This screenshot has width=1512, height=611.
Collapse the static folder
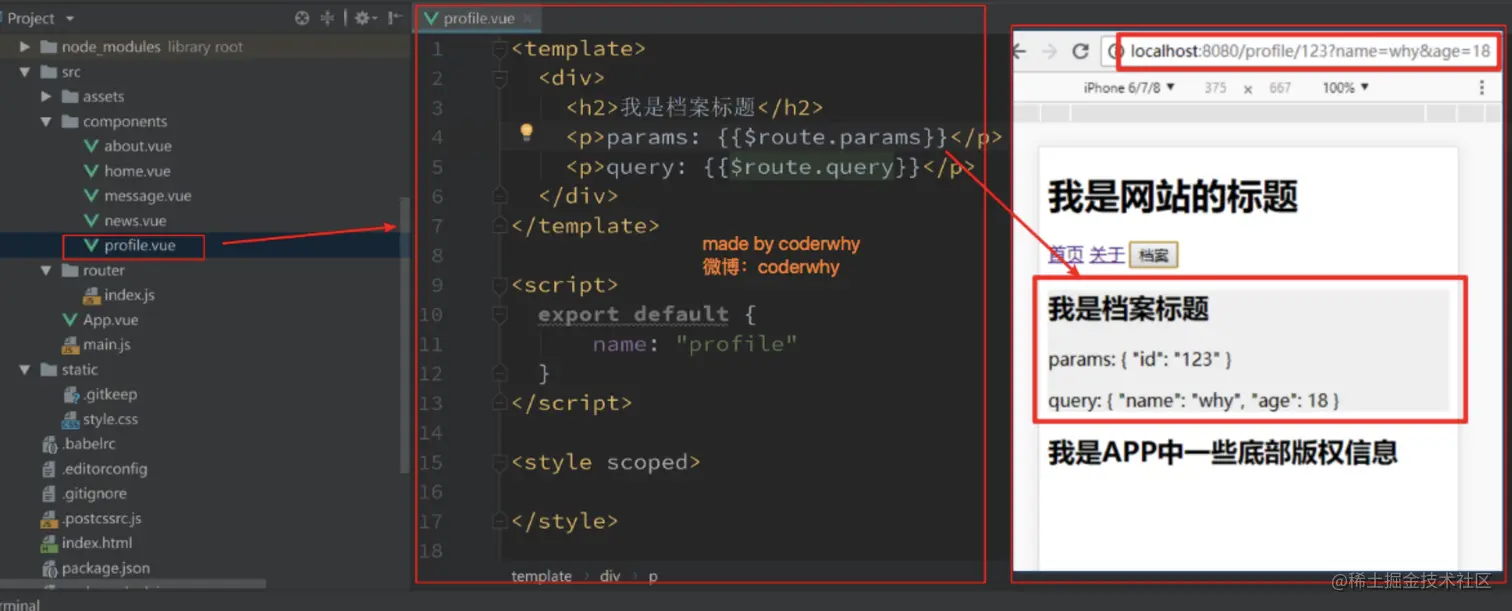point(25,370)
